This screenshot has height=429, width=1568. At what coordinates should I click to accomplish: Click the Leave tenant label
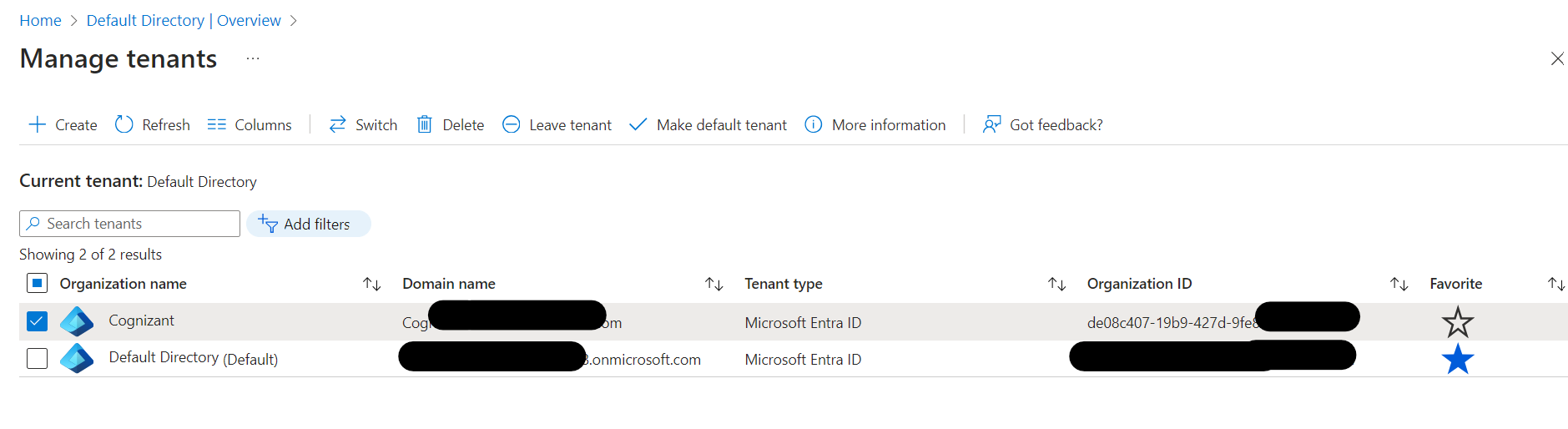570,125
